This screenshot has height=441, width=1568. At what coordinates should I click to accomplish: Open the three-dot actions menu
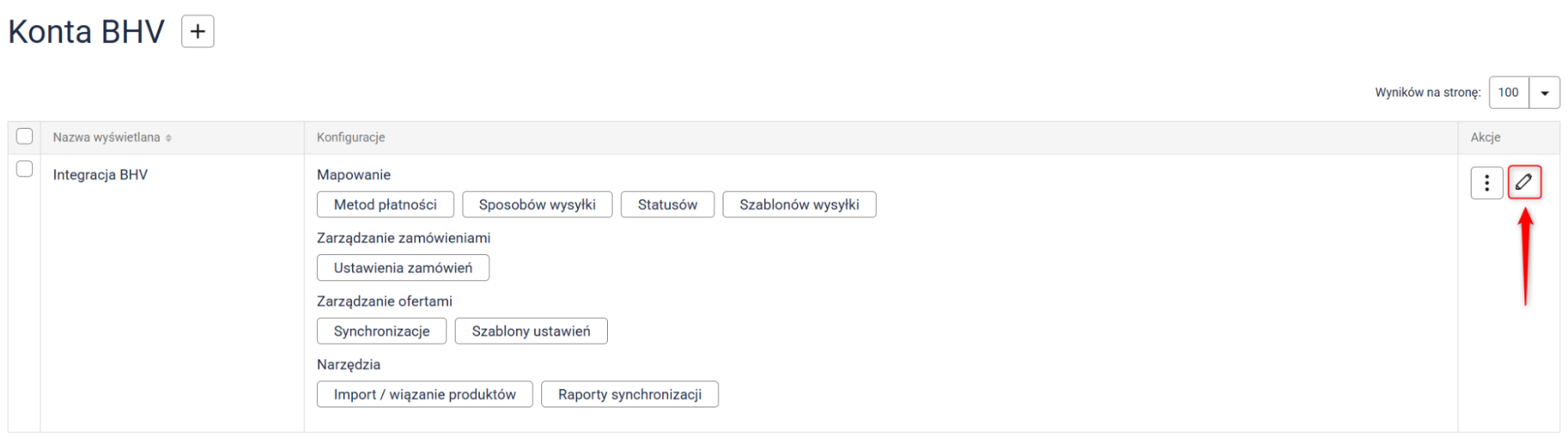coord(1486,183)
